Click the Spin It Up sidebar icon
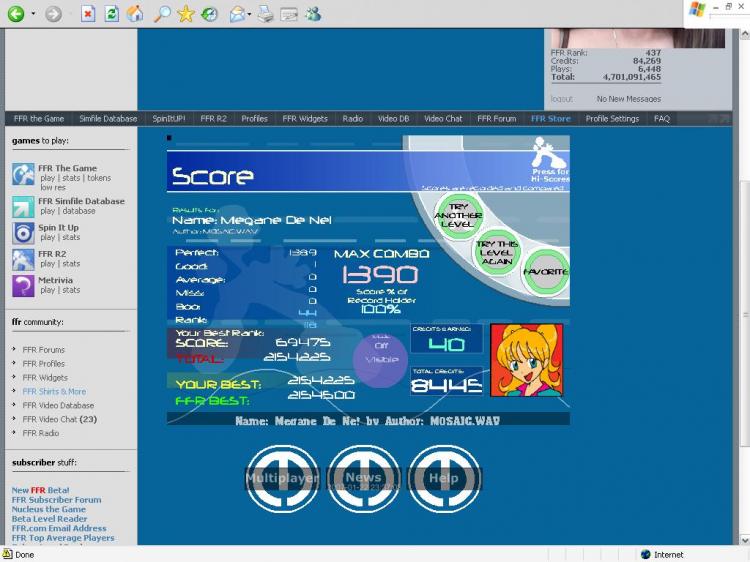 [x=23, y=233]
